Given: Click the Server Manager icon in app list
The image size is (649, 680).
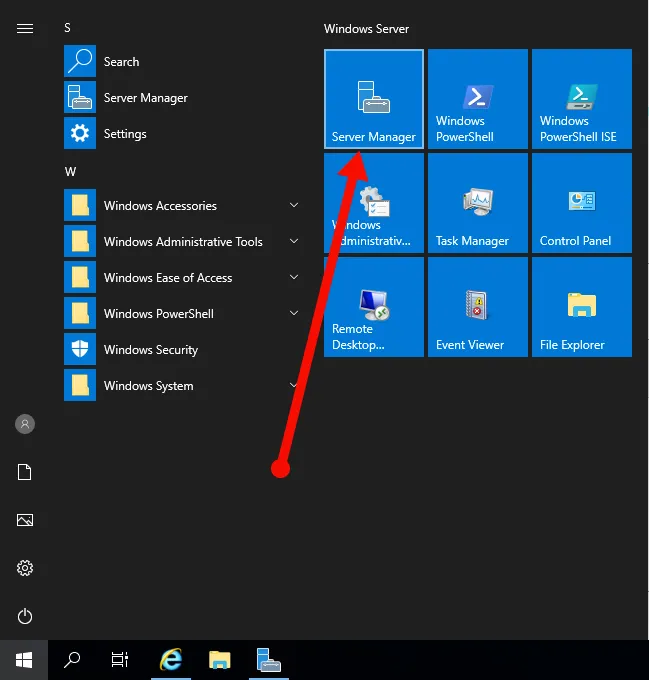Looking at the screenshot, I should click(x=80, y=97).
